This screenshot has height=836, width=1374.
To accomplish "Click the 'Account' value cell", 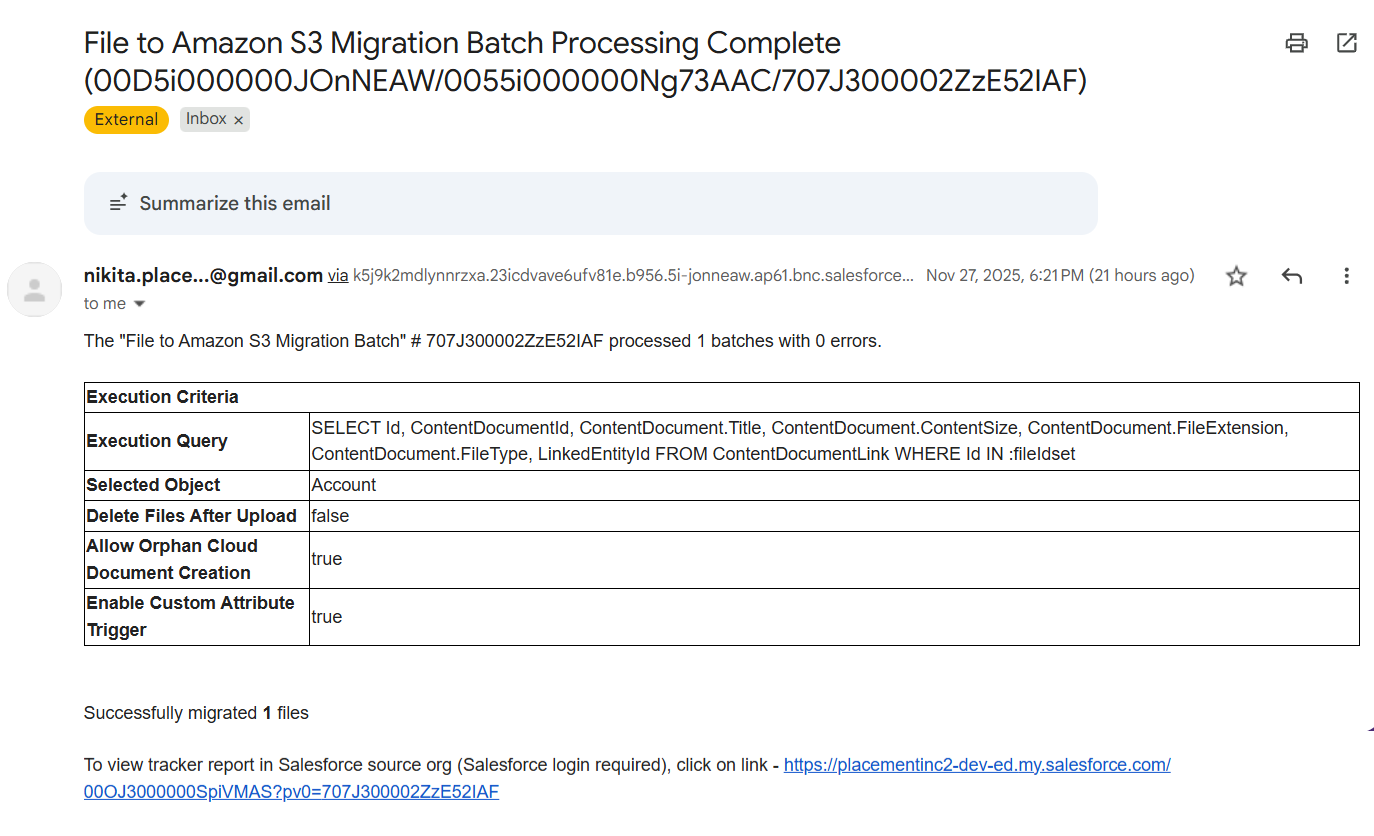I will pyautogui.click(x=834, y=485).
